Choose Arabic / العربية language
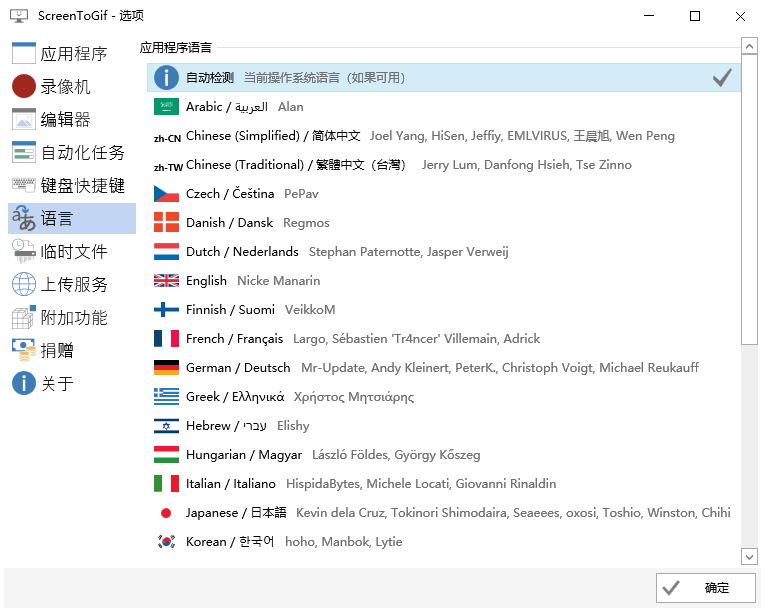Screen dimensions: 765x610 tap(443, 106)
